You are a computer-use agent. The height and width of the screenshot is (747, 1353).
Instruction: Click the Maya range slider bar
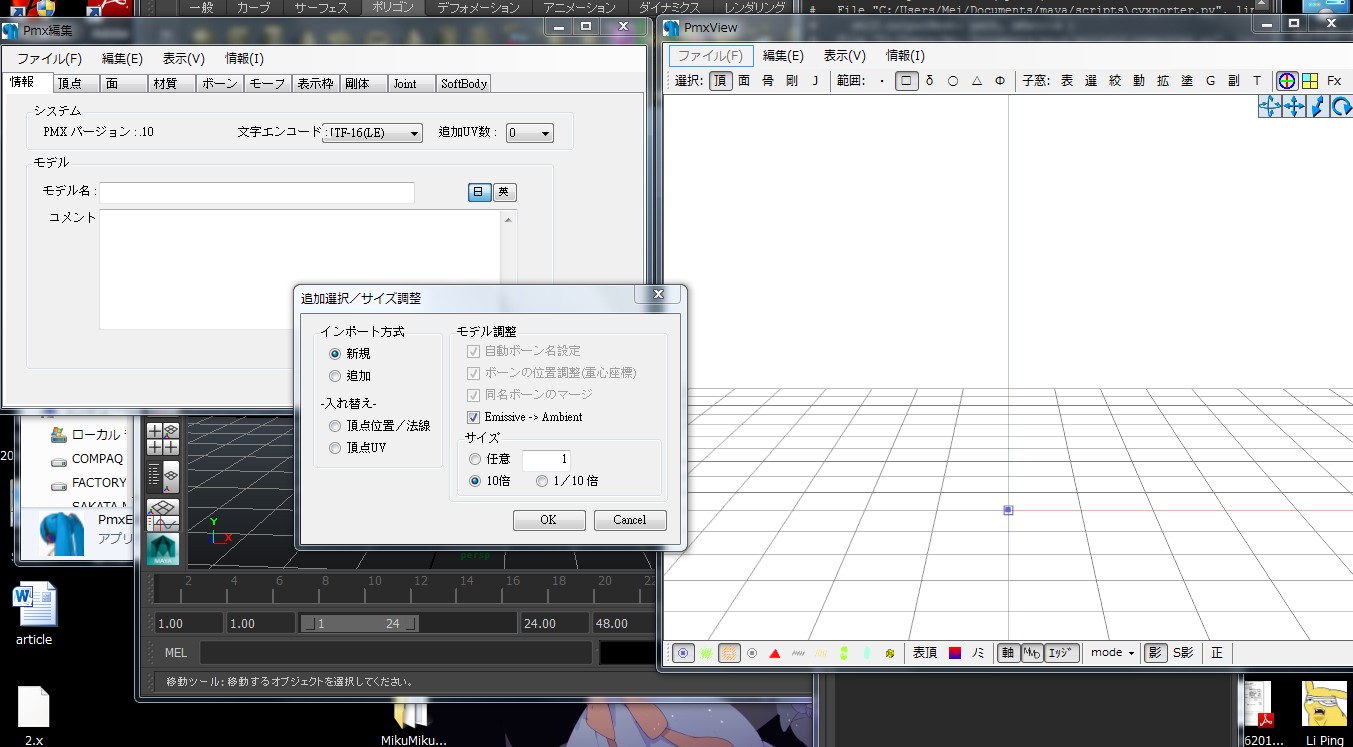360,623
